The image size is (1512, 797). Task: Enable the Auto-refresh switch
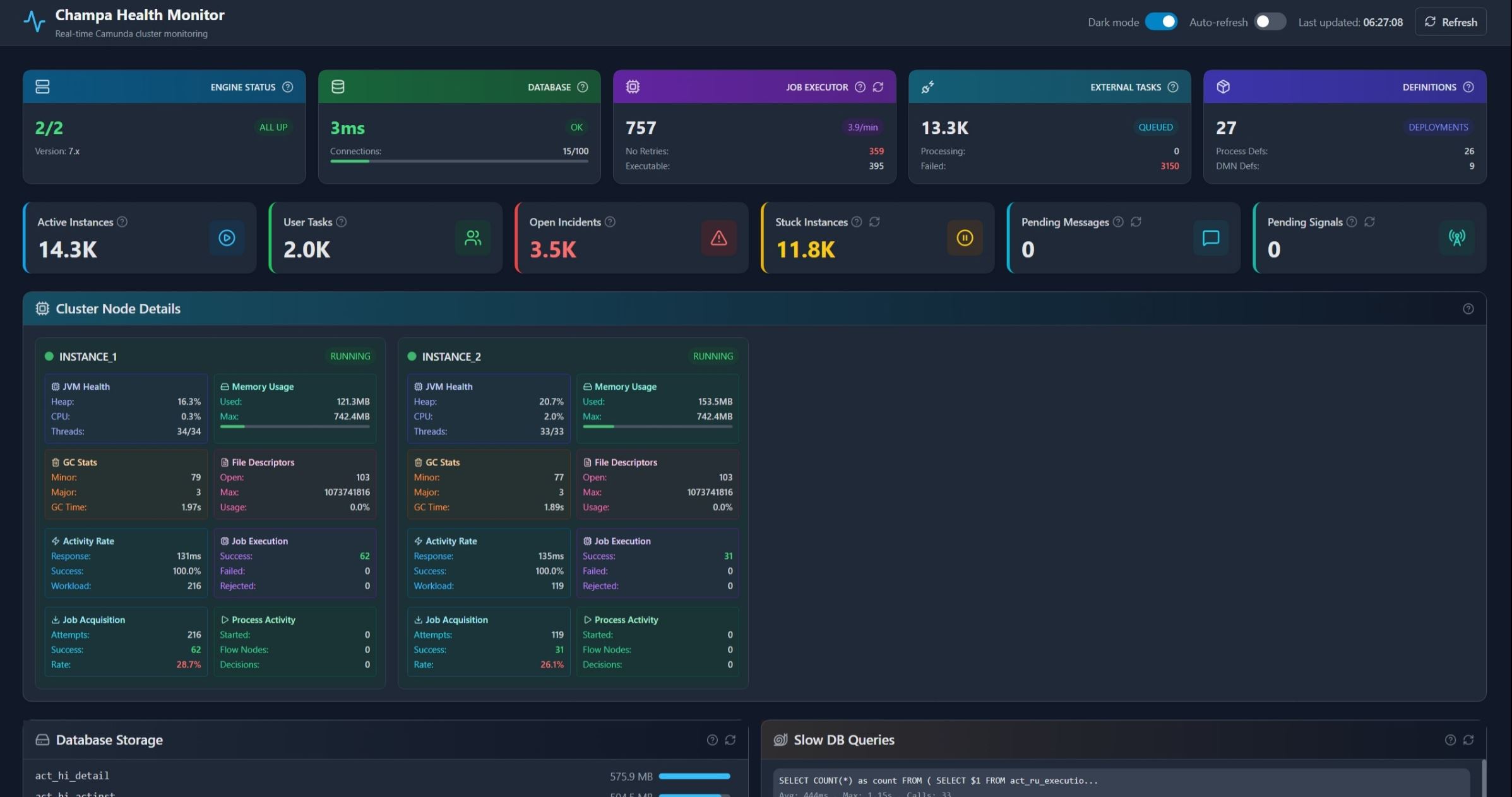(x=1269, y=22)
